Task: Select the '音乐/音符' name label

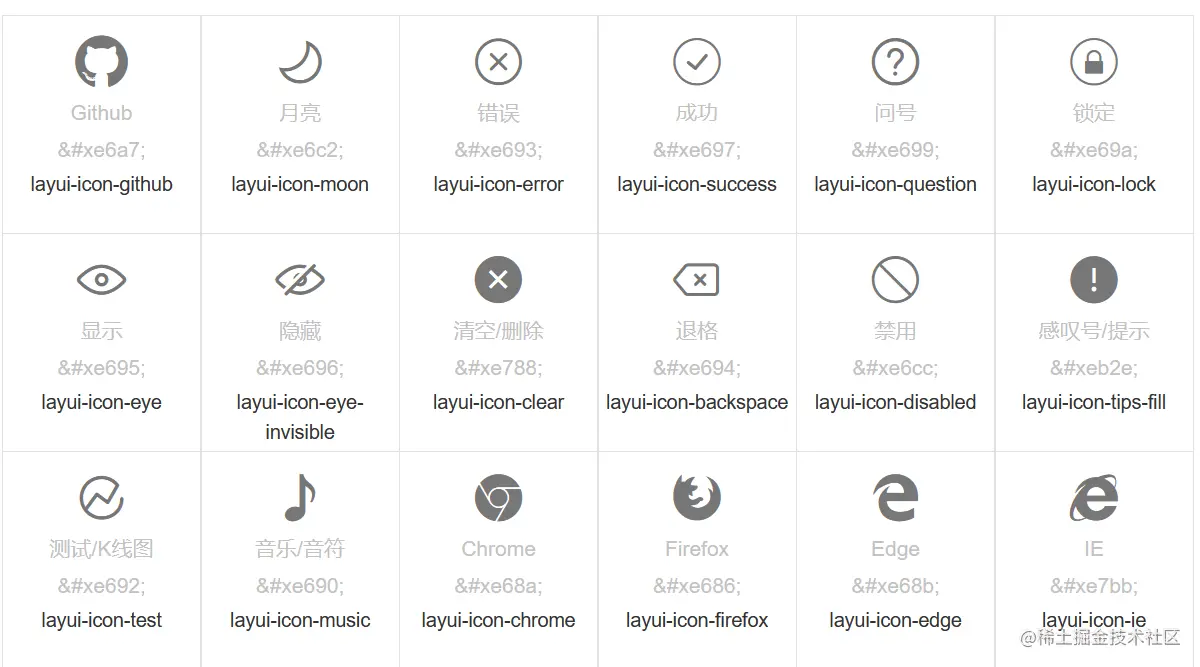Action: coord(300,549)
